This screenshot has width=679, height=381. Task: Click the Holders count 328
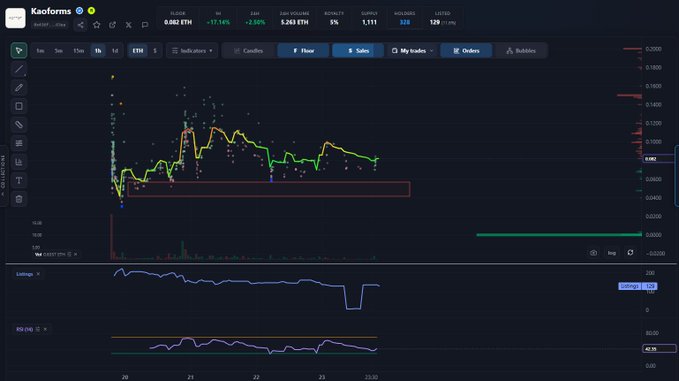[x=404, y=22]
